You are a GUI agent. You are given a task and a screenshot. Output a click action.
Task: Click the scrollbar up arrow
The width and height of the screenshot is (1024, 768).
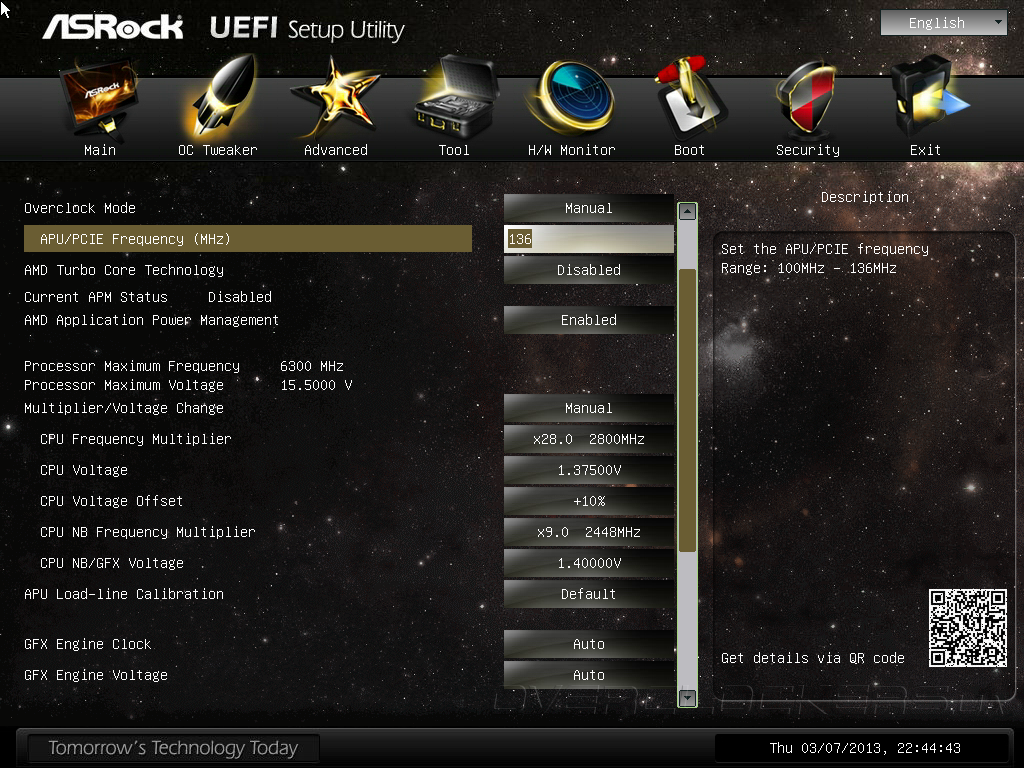tap(687, 212)
